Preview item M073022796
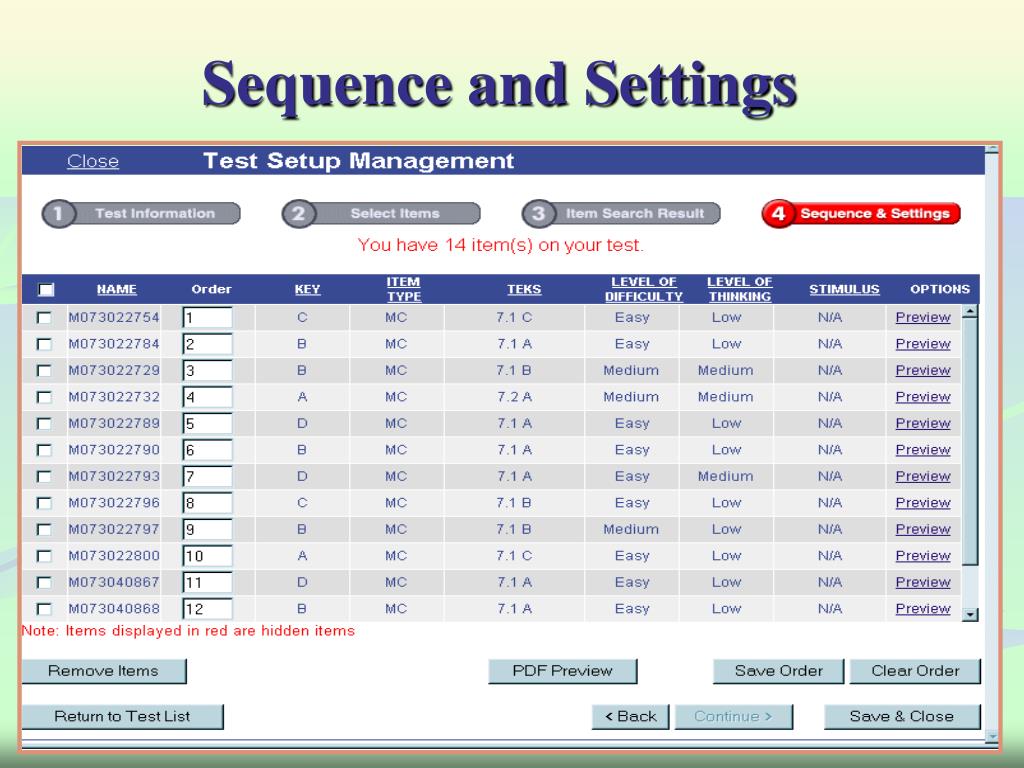This screenshot has height=768, width=1024. pos(923,502)
